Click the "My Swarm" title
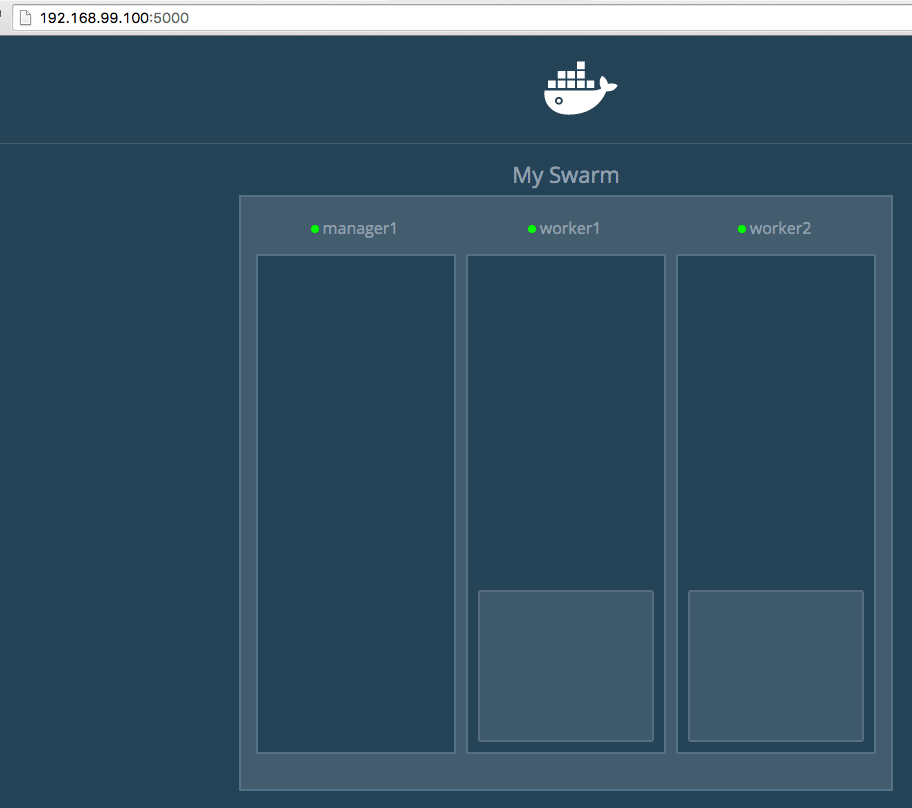Screen dimensions: 912x808 566,175
